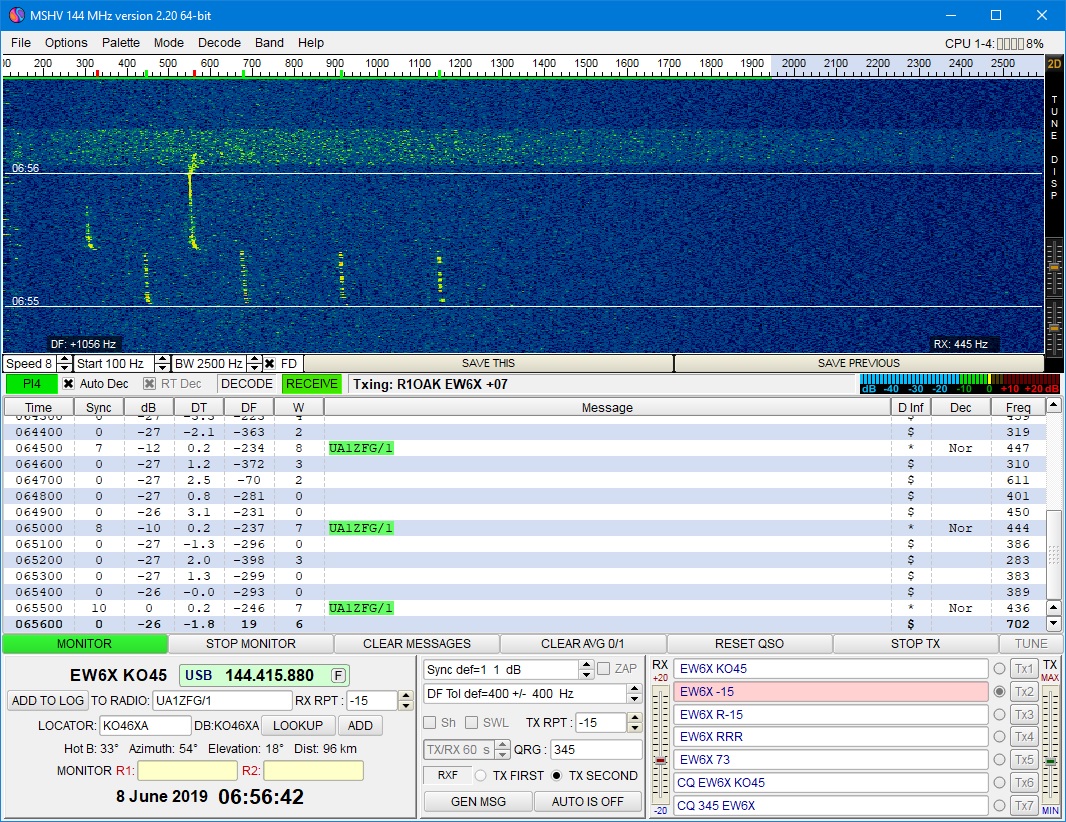Click the 2D display mode icon

click(x=1054, y=64)
